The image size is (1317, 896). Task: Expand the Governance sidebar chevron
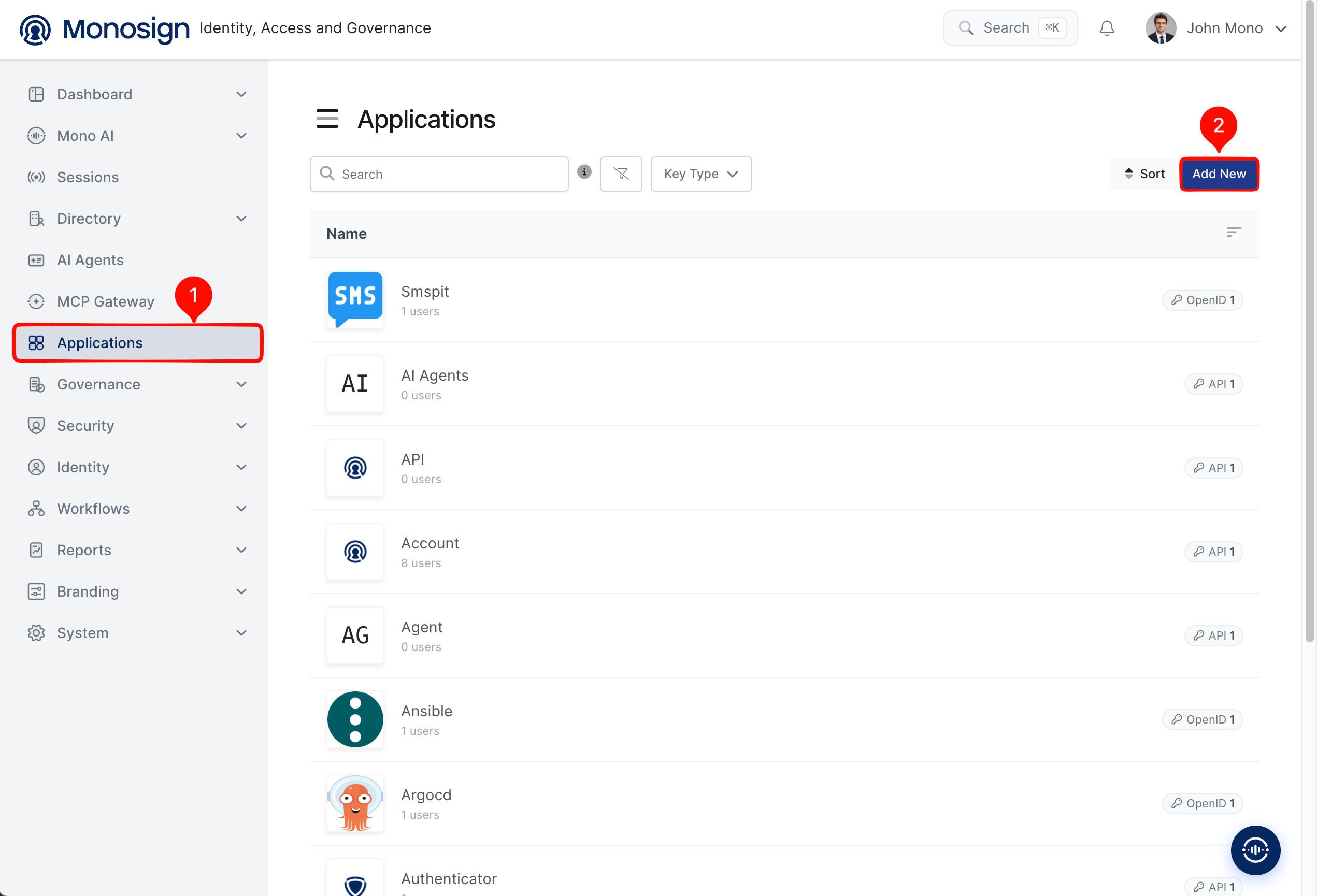point(241,385)
